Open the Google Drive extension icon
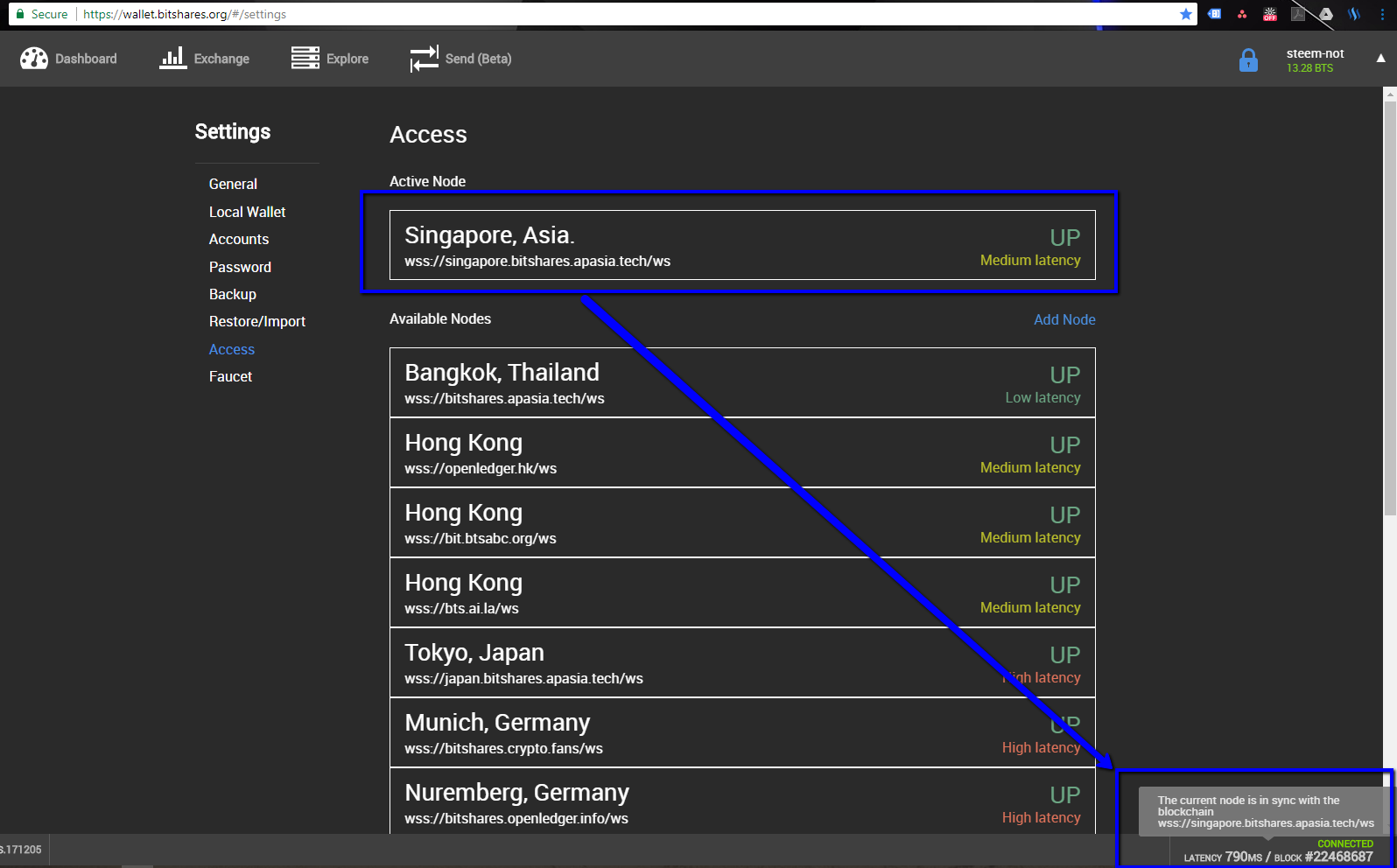This screenshot has height=868, width=1397. [1326, 14]
